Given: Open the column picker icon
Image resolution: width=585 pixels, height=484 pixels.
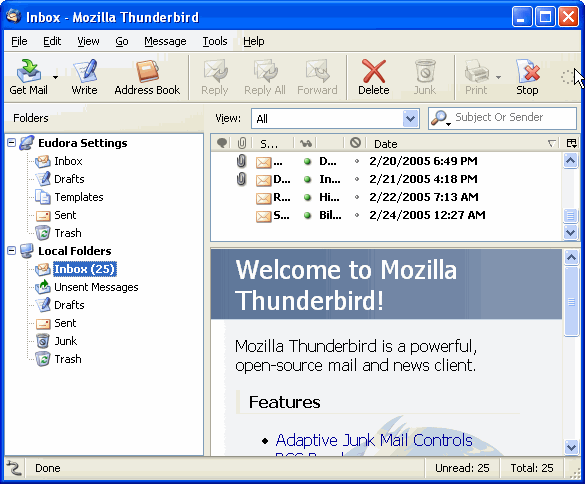Looking at the screenshot, I should pyautogui.click(x=571, y=143).
